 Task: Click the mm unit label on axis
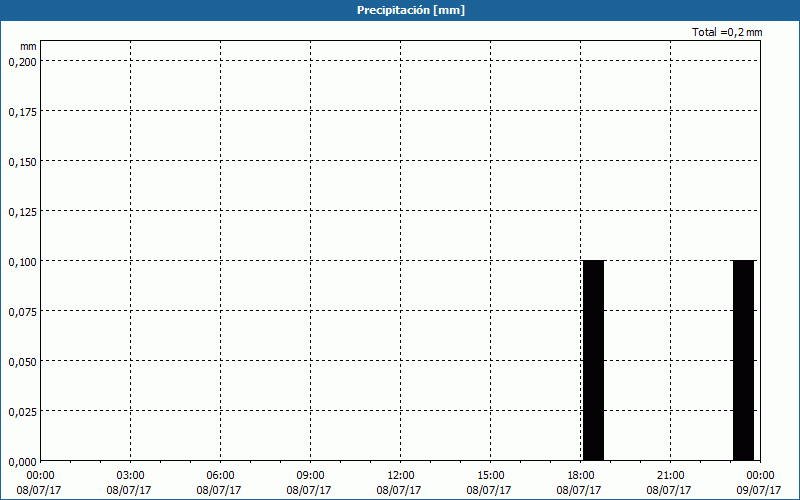pyautogui.click(x=28, y=46)
